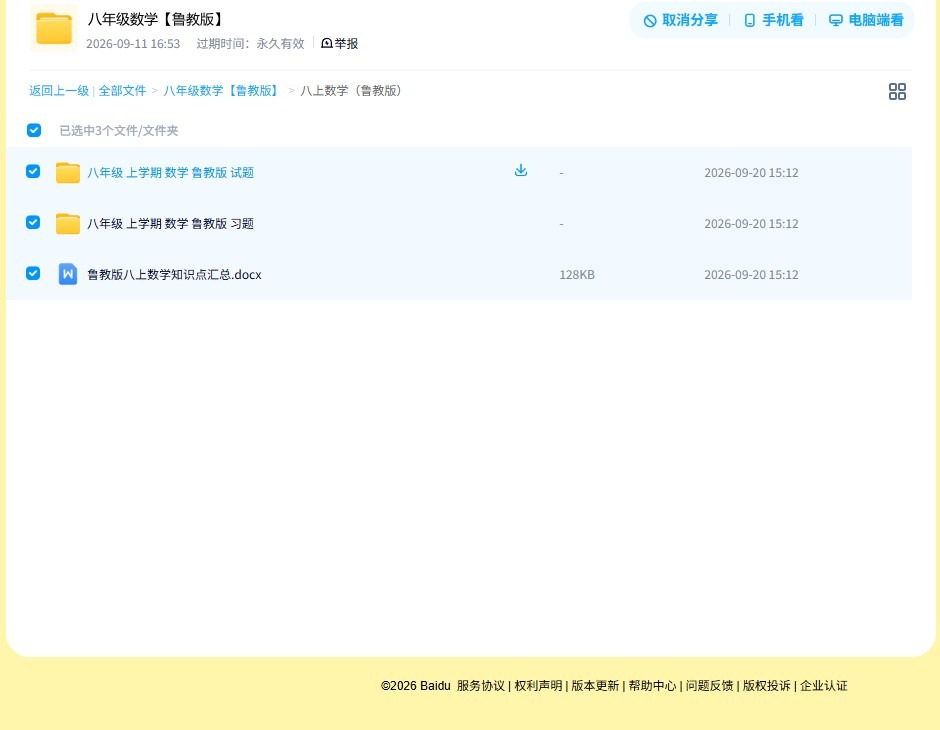Click the share title 八年级数学【鲁教版】
This screenshot has width=940, height=730.
157,19
